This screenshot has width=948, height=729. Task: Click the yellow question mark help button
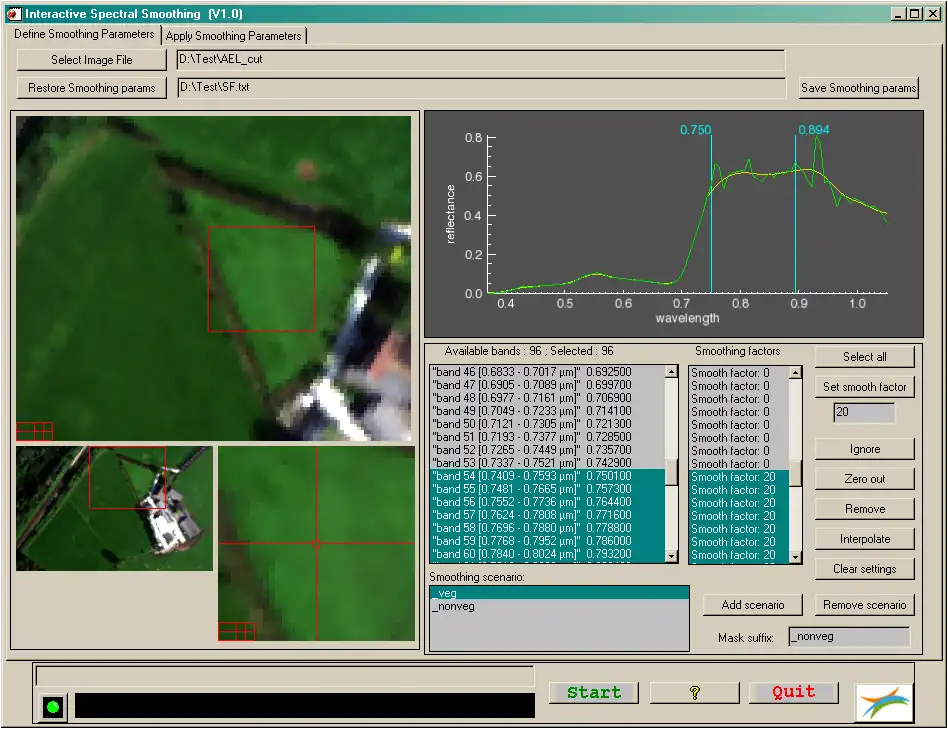click(x=694, y=693)
